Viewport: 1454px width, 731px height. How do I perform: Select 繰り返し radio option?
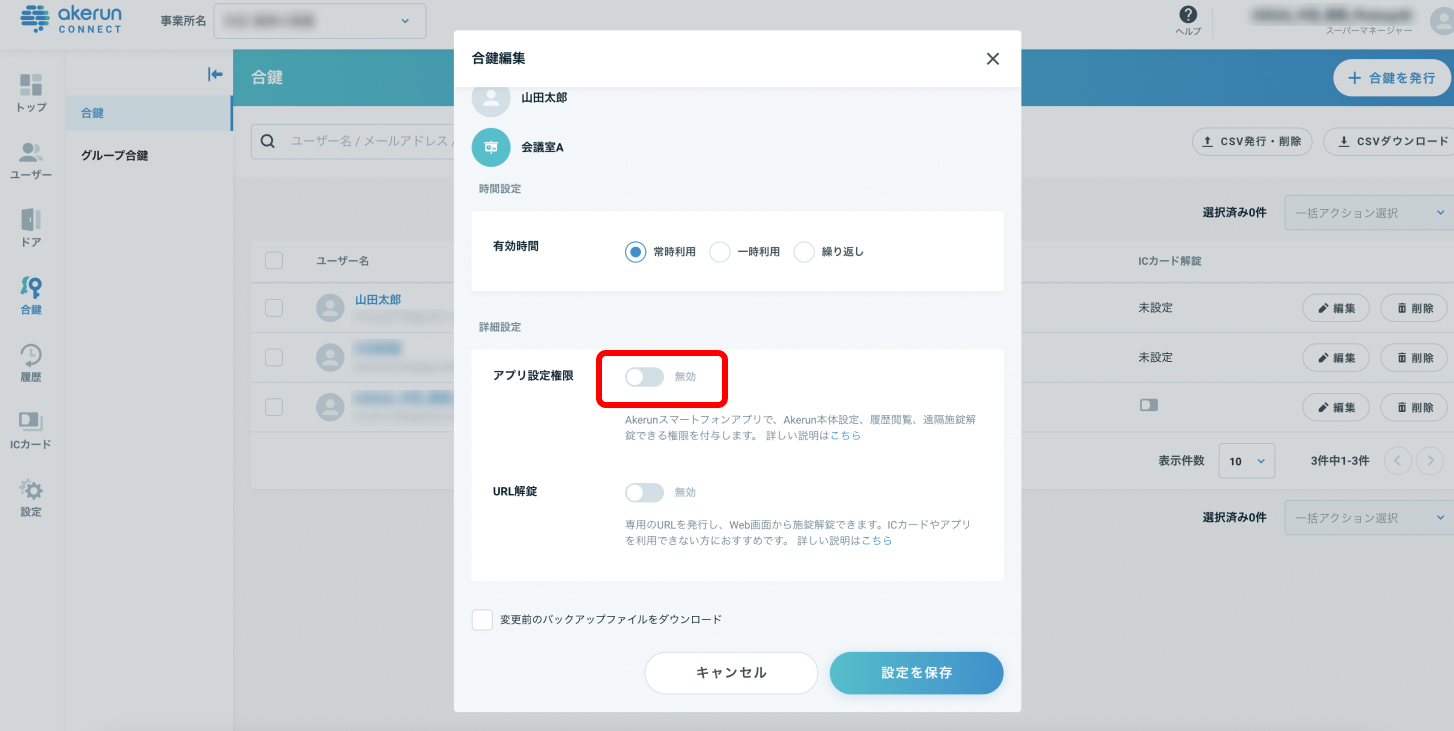[804, 252]
